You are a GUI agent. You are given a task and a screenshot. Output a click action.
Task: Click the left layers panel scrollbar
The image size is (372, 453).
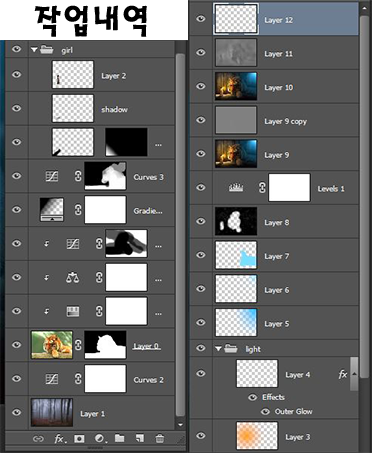[180, 235]
